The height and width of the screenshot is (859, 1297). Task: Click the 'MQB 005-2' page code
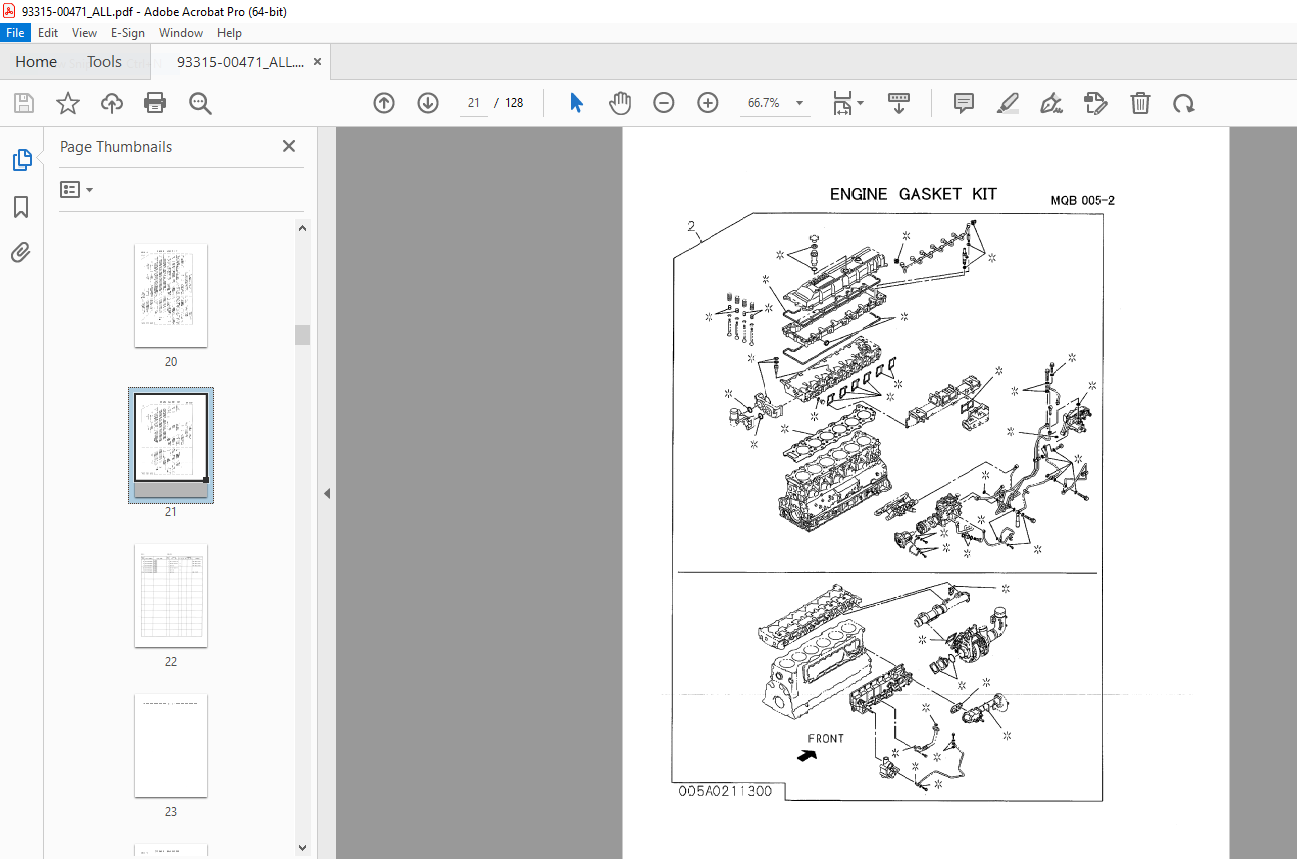(1082, 200)
